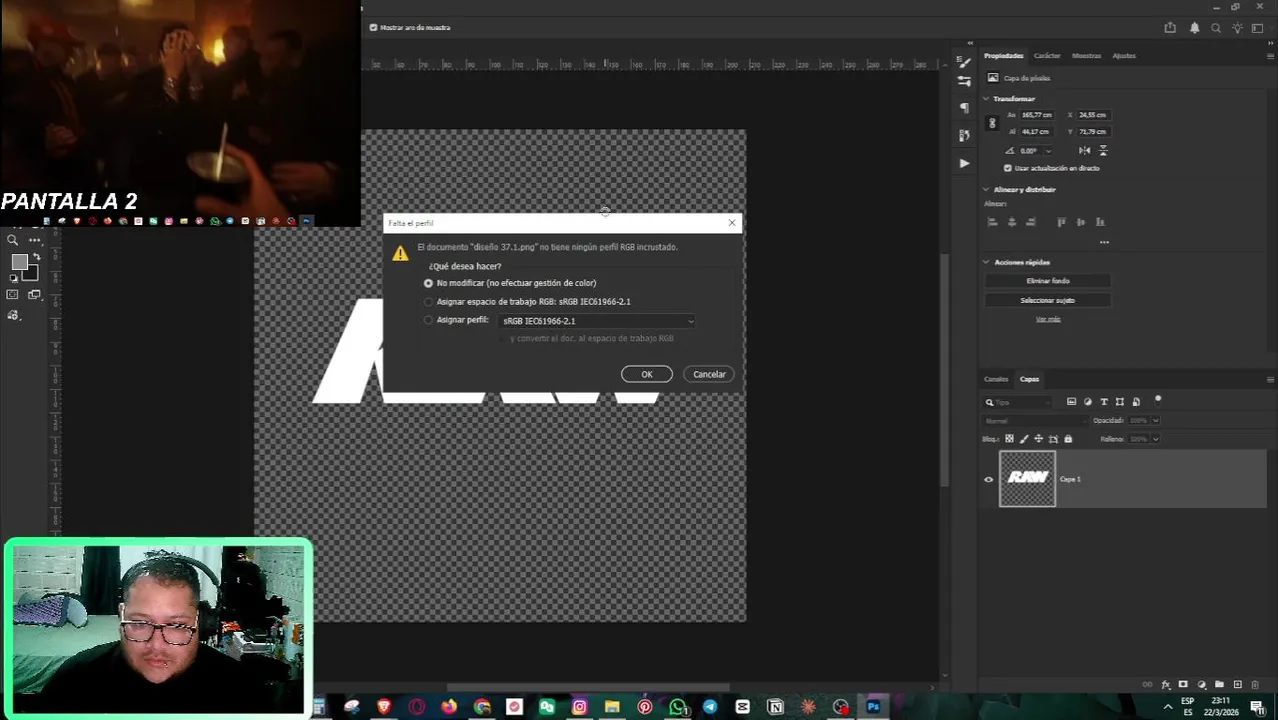The image size is (1278, 720).
Task: Open the Relleno dropdown arrow
Action: pos(1156,439)
